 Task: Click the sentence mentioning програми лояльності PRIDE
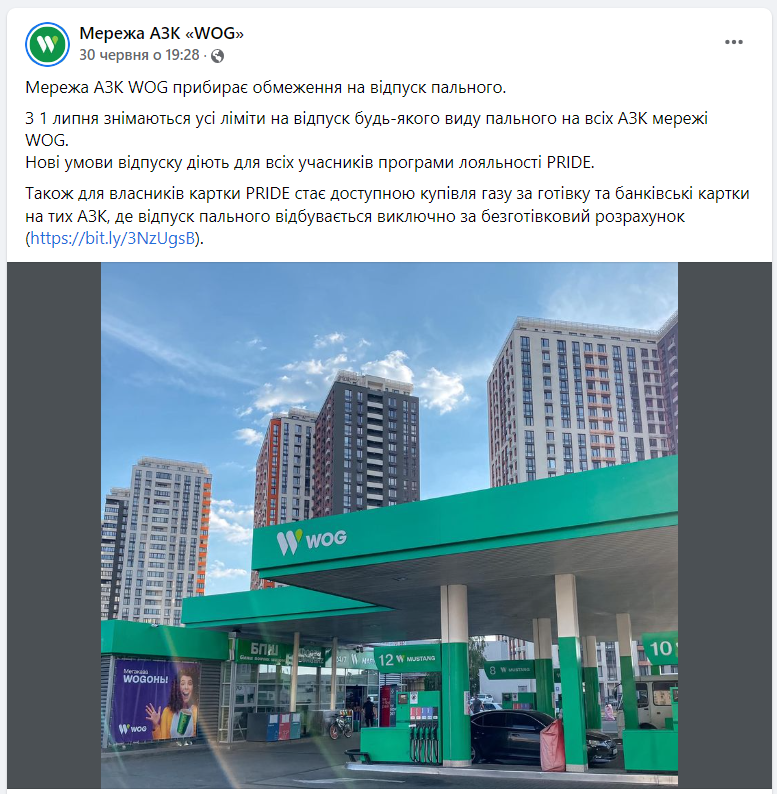310,163
